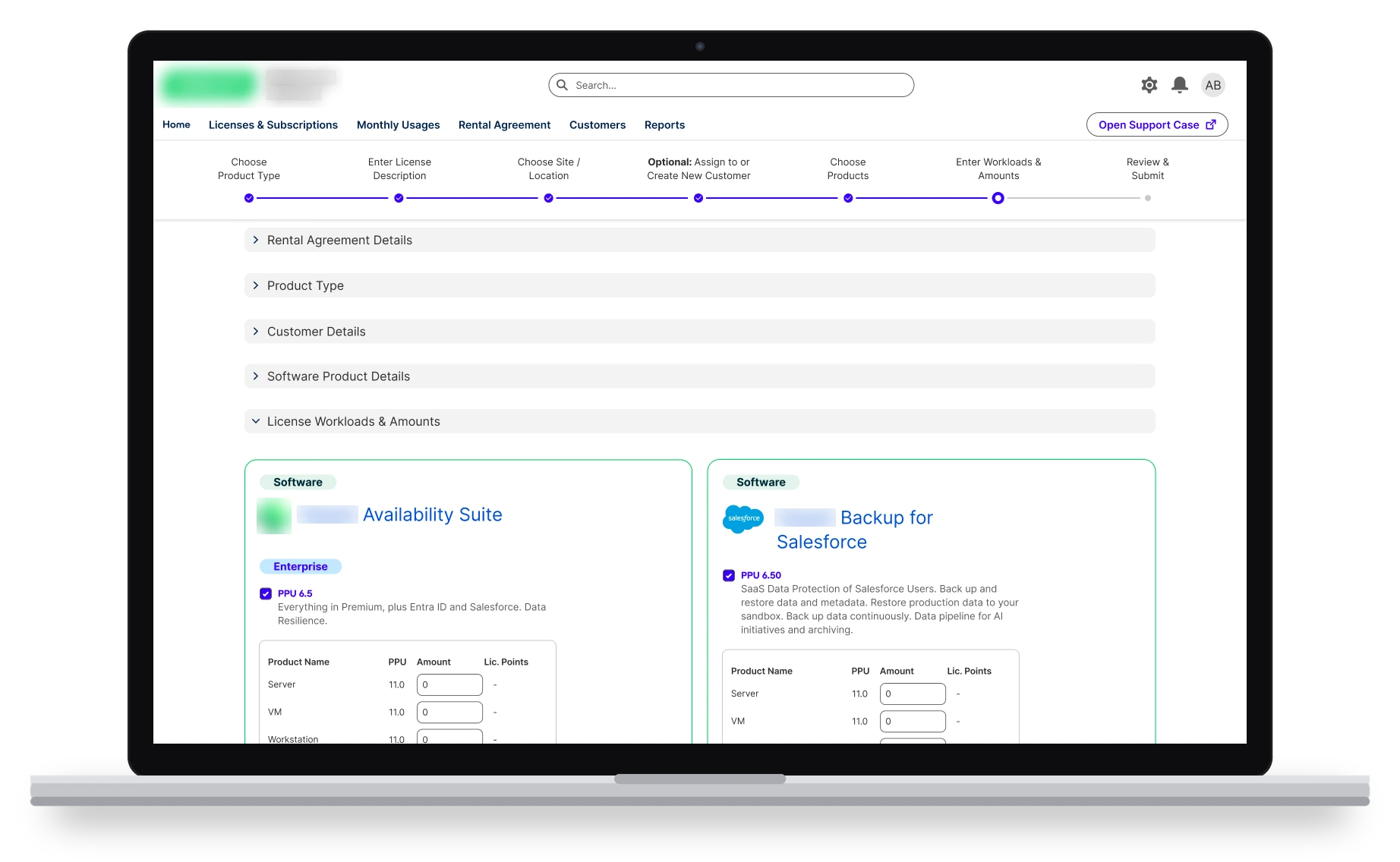The width and height of the screenshot is (1400, 862).
Task: Click Server amount field in Backup for Salesforce
Action: [913, 694]
